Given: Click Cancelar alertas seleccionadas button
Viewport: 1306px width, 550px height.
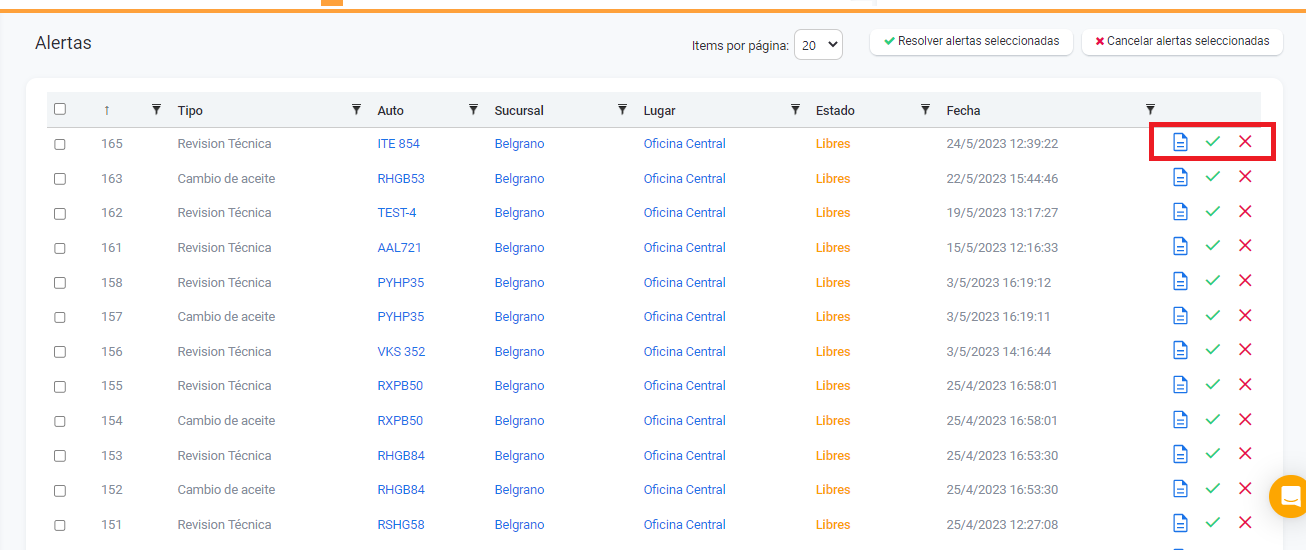Looking at the screenshot, I should [1182, 41].
